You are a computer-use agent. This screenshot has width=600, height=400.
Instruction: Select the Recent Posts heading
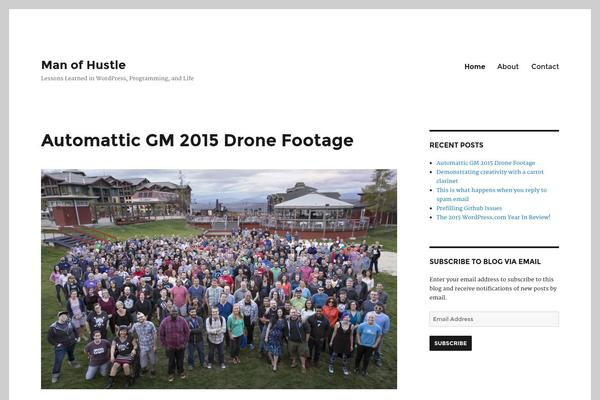point(456,145)
